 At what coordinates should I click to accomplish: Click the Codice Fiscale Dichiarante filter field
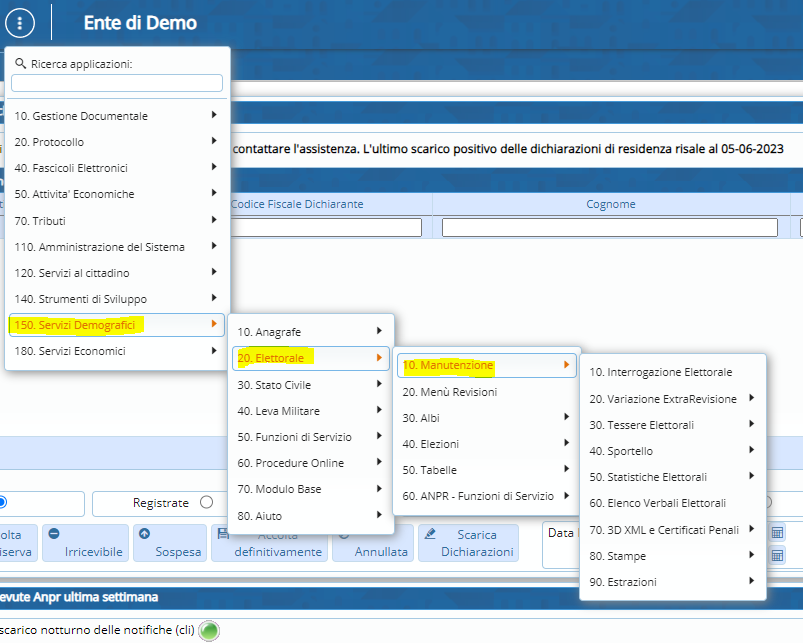click(x=325, y=228)
